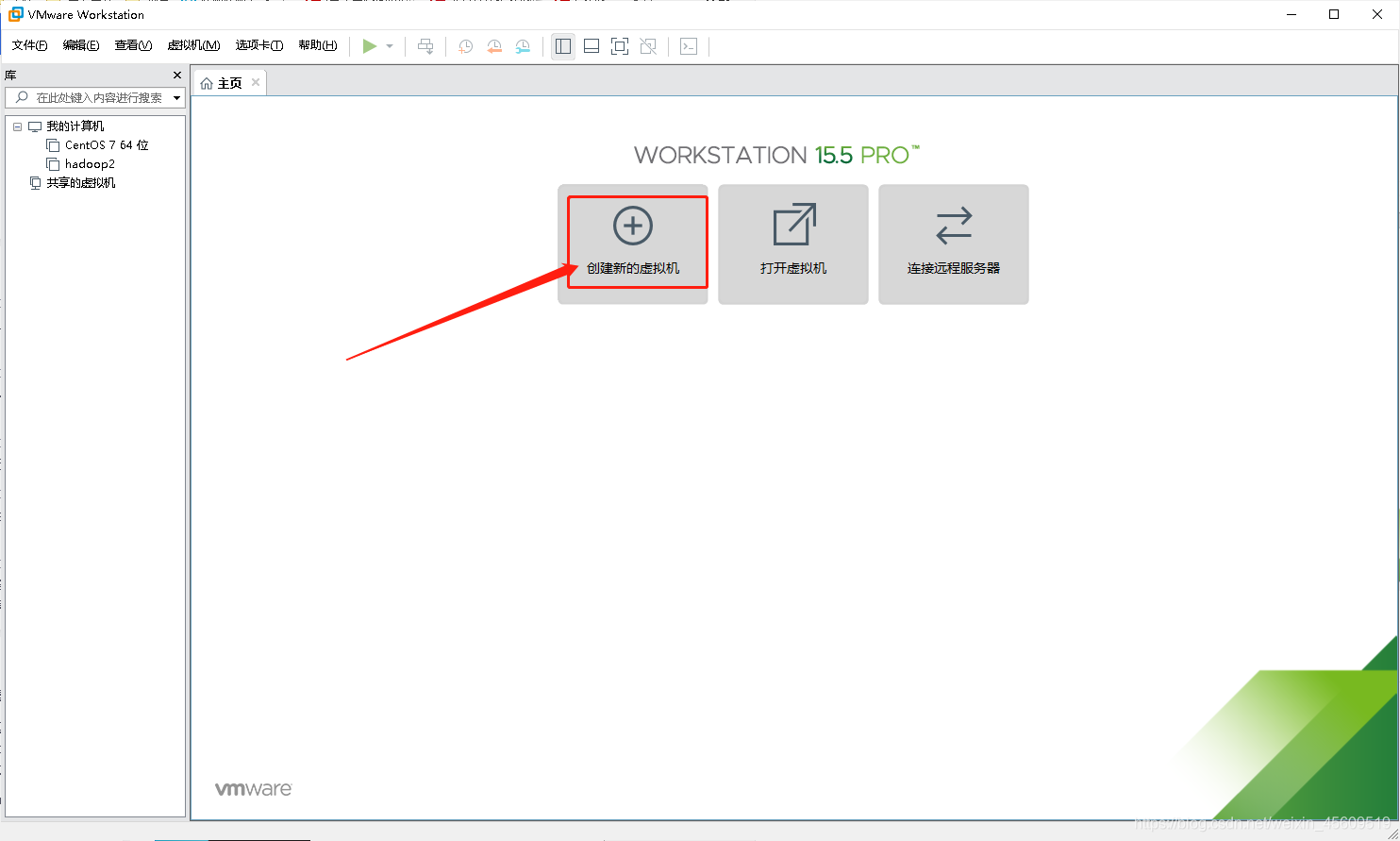Maximize the VMware Workstation window
The image size is (1400, 841).
1334,14
